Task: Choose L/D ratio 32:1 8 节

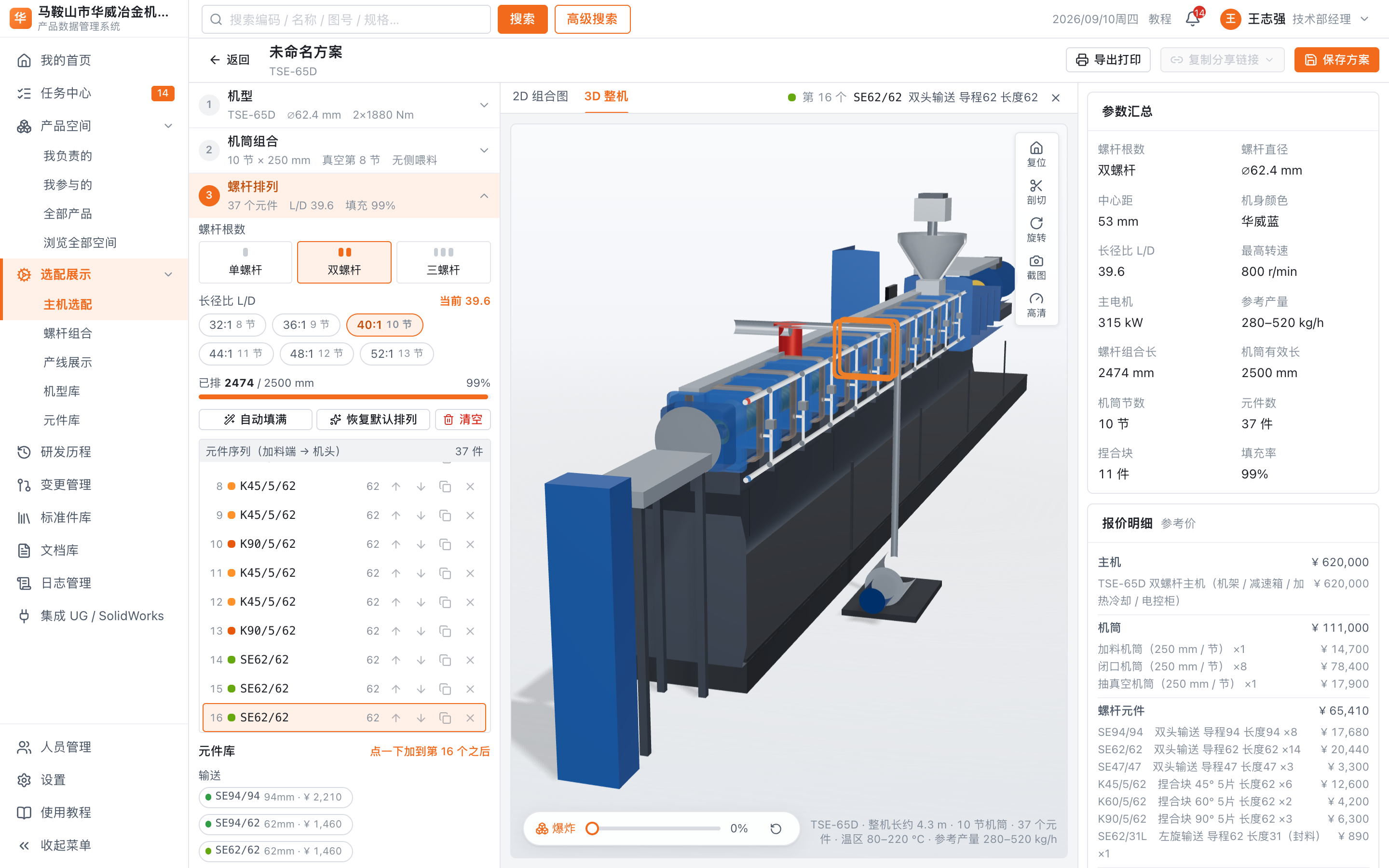Action: (232, 325)
